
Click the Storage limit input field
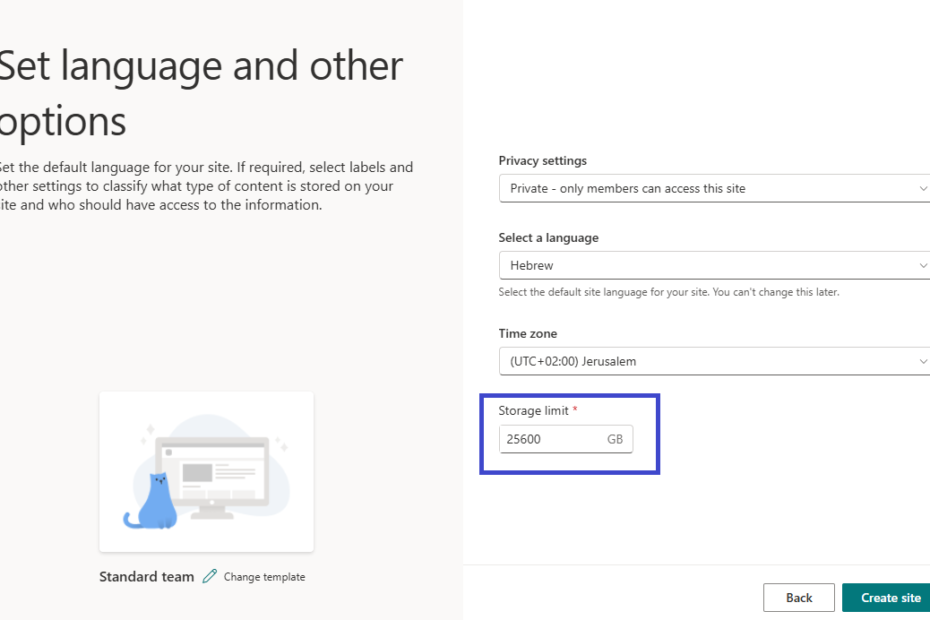(x=566, y=439)
